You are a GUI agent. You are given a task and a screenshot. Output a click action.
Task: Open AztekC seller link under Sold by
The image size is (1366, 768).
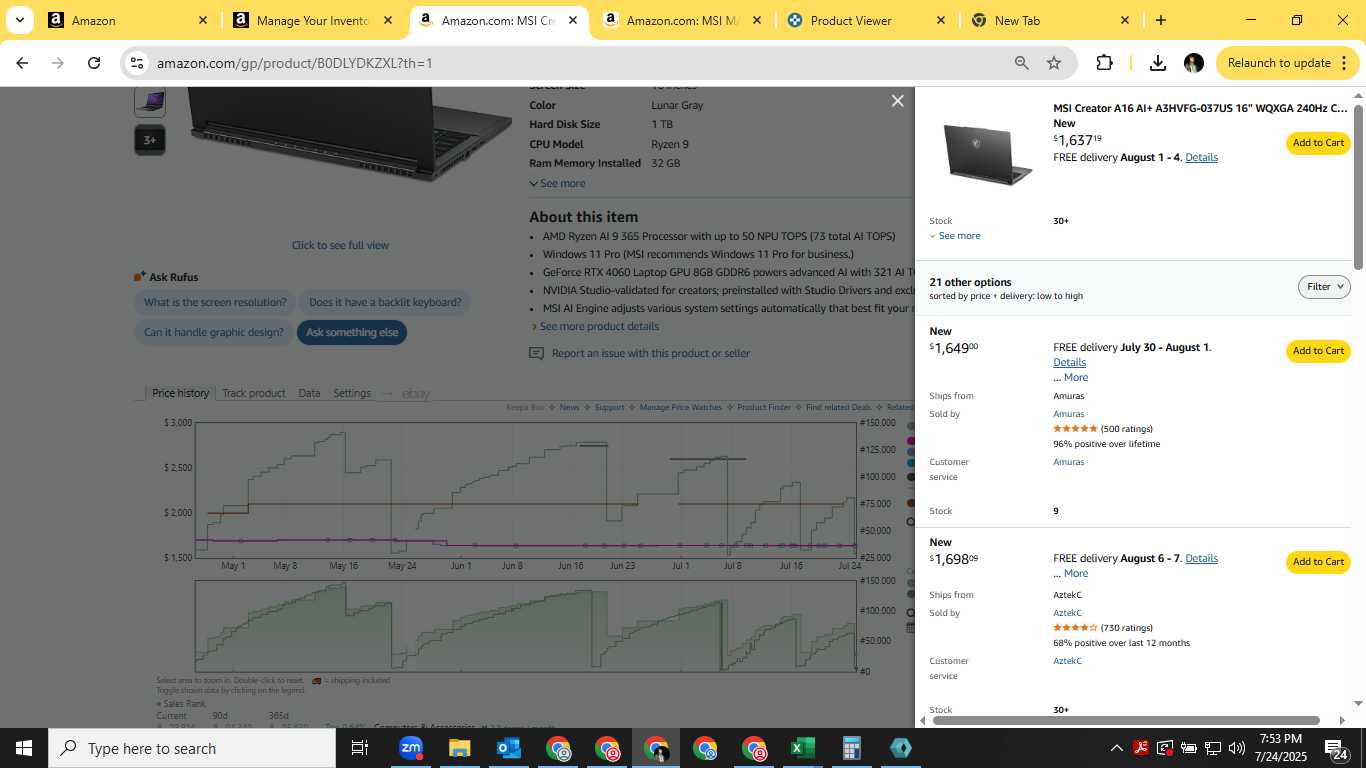click(x=1067, y=613)
